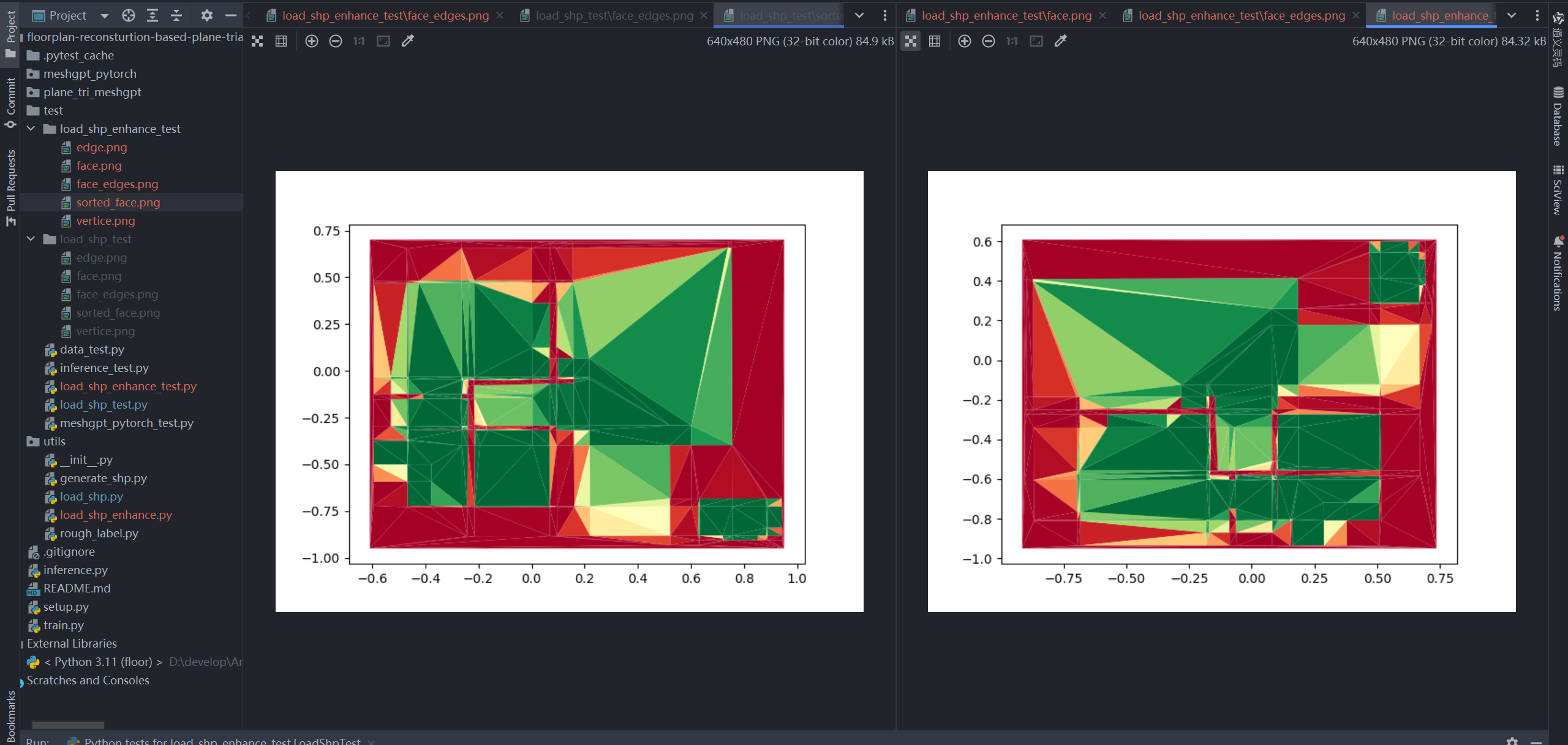Viewport: 1568px width, 745px height.
Task: Select the Python tests run tab
Action: [x=221, y=741]
